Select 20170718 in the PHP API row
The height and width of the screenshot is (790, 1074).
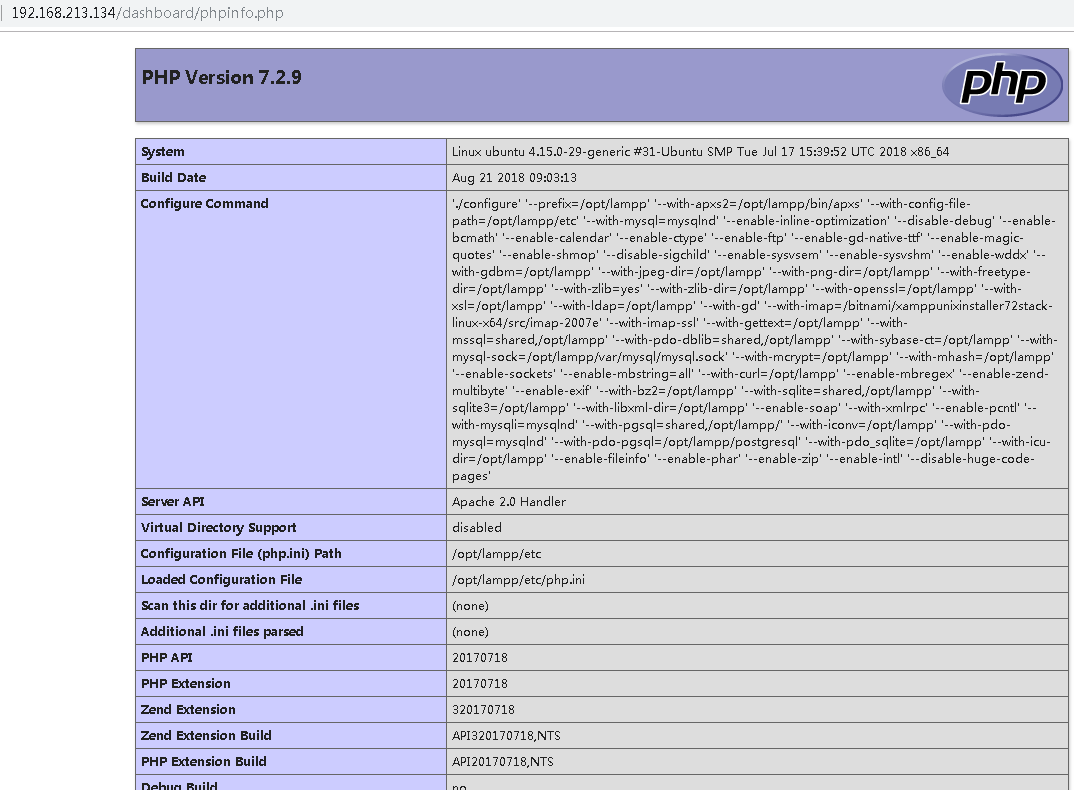point(479,658)
